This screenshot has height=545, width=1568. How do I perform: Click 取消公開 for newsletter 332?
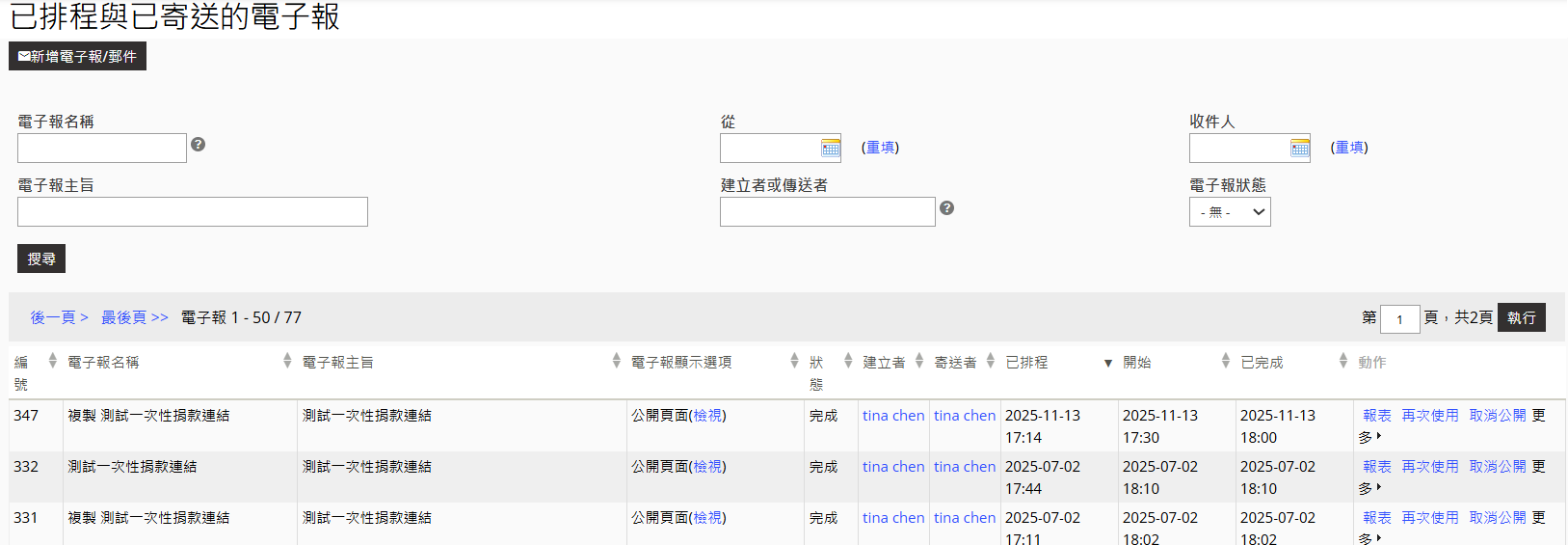tap(1497, 467)
